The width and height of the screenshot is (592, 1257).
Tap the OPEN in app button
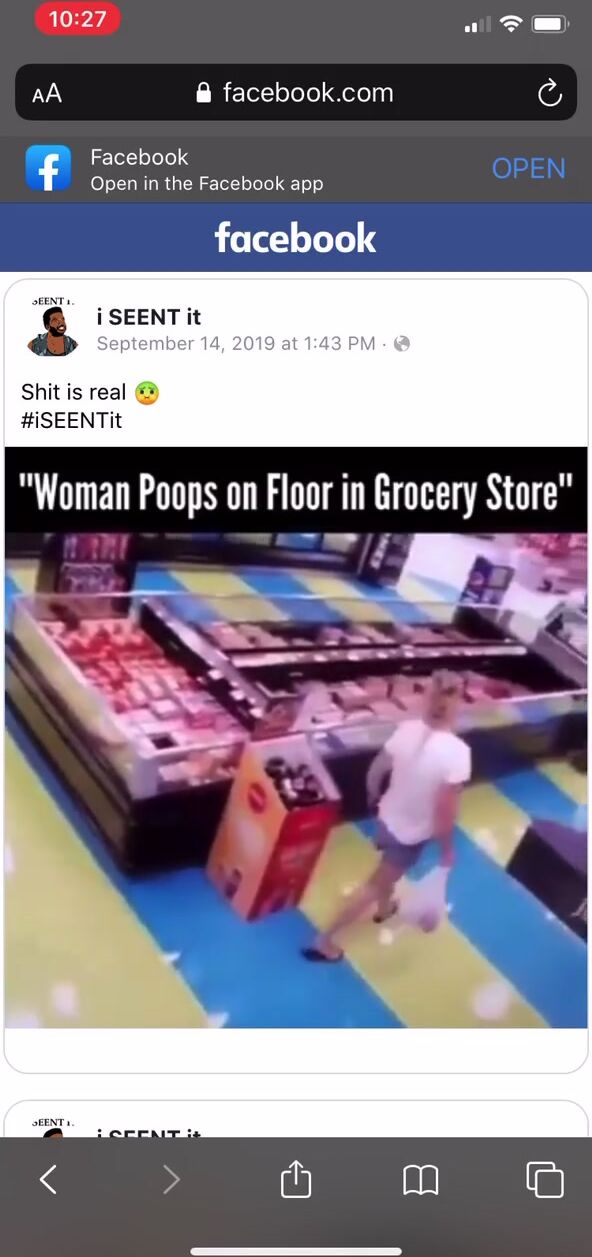tap(528, 169)
